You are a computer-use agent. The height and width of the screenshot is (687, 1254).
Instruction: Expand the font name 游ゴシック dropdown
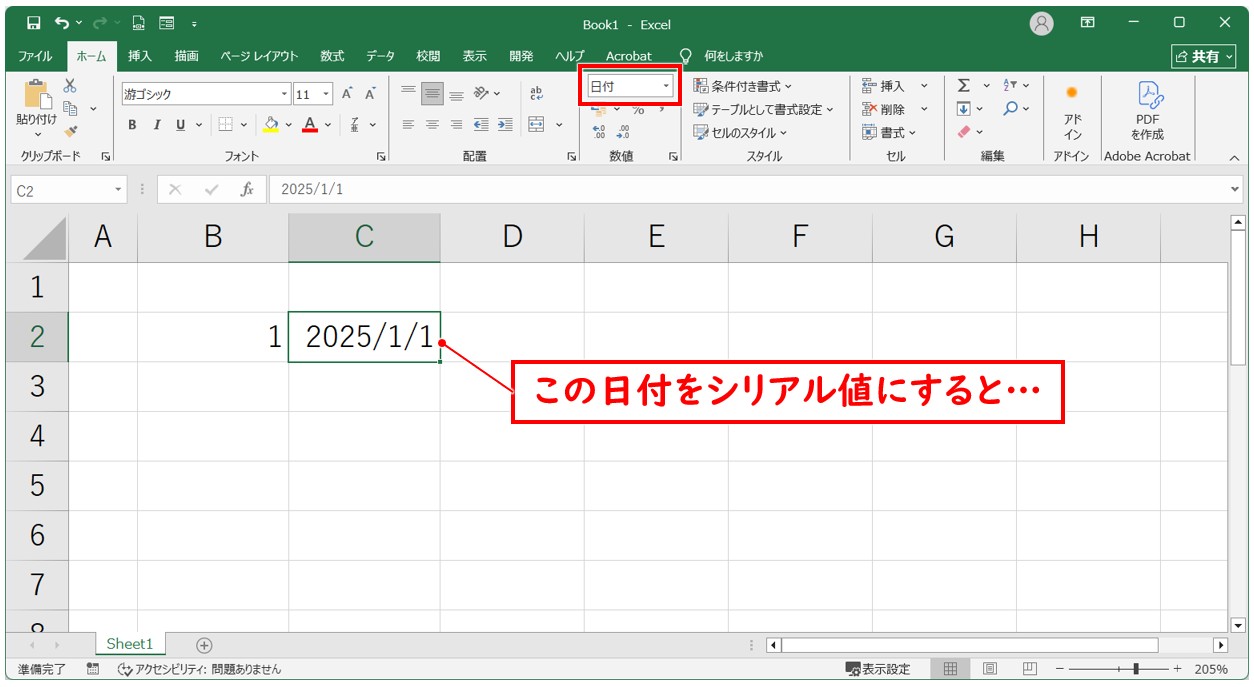click(284, 94)
